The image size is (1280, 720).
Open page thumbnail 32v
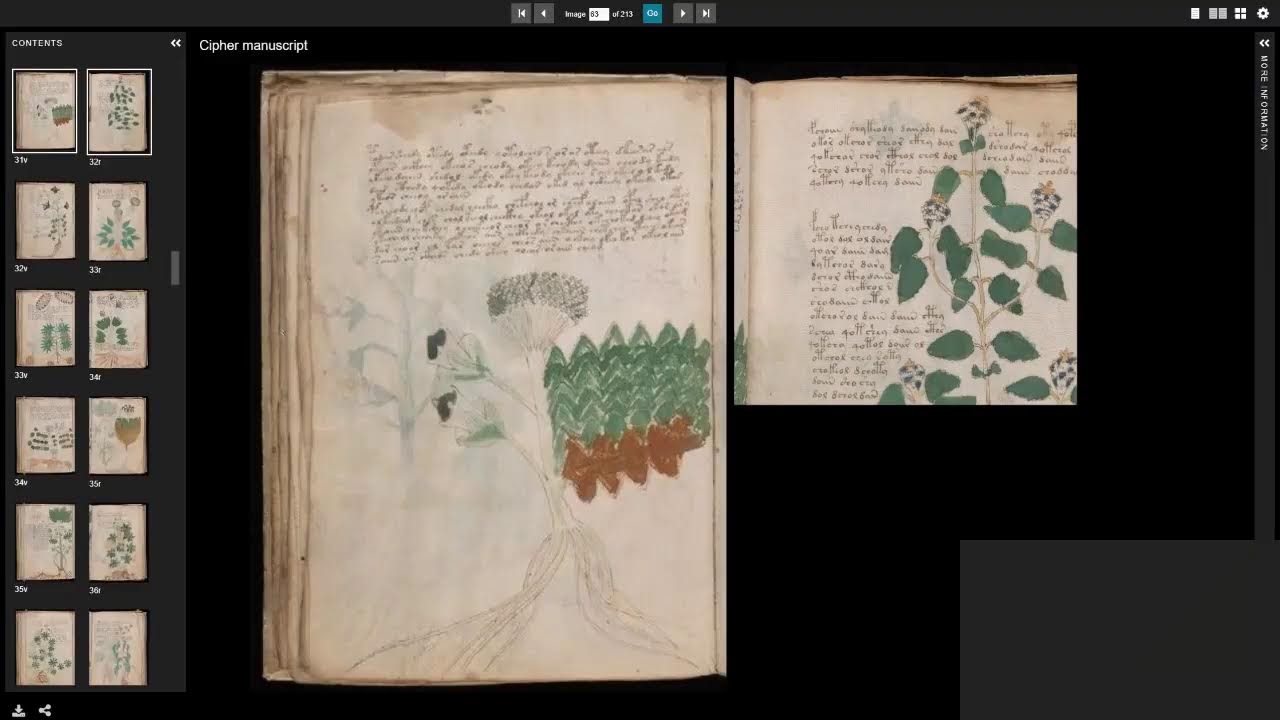coord(45,221)
